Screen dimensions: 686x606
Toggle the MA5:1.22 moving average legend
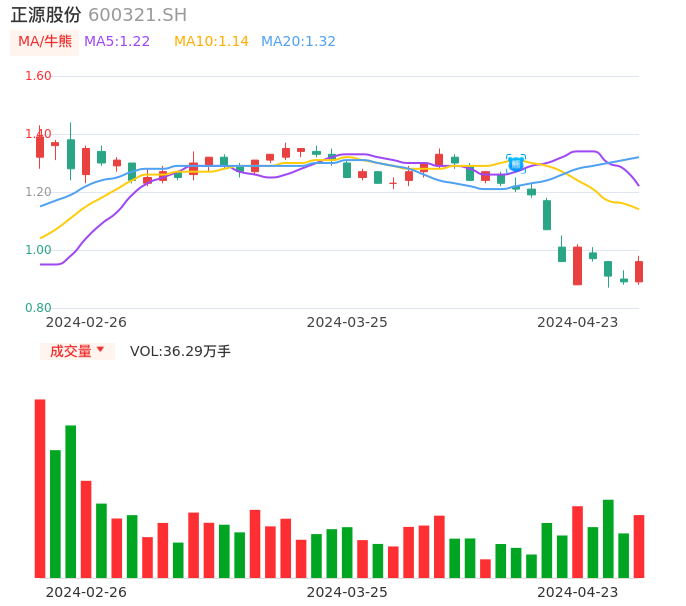tap(117, 42)
